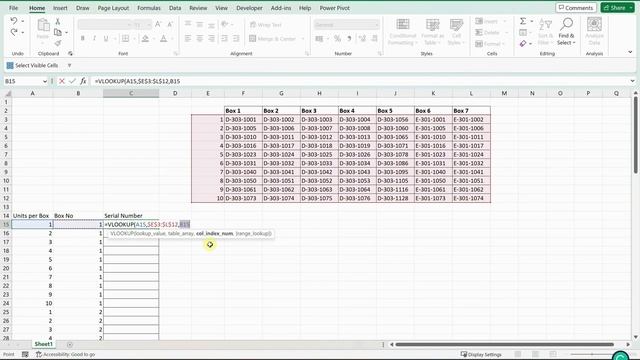Expand the formula bar
640x360 pixels.
(x=632, y=81)
